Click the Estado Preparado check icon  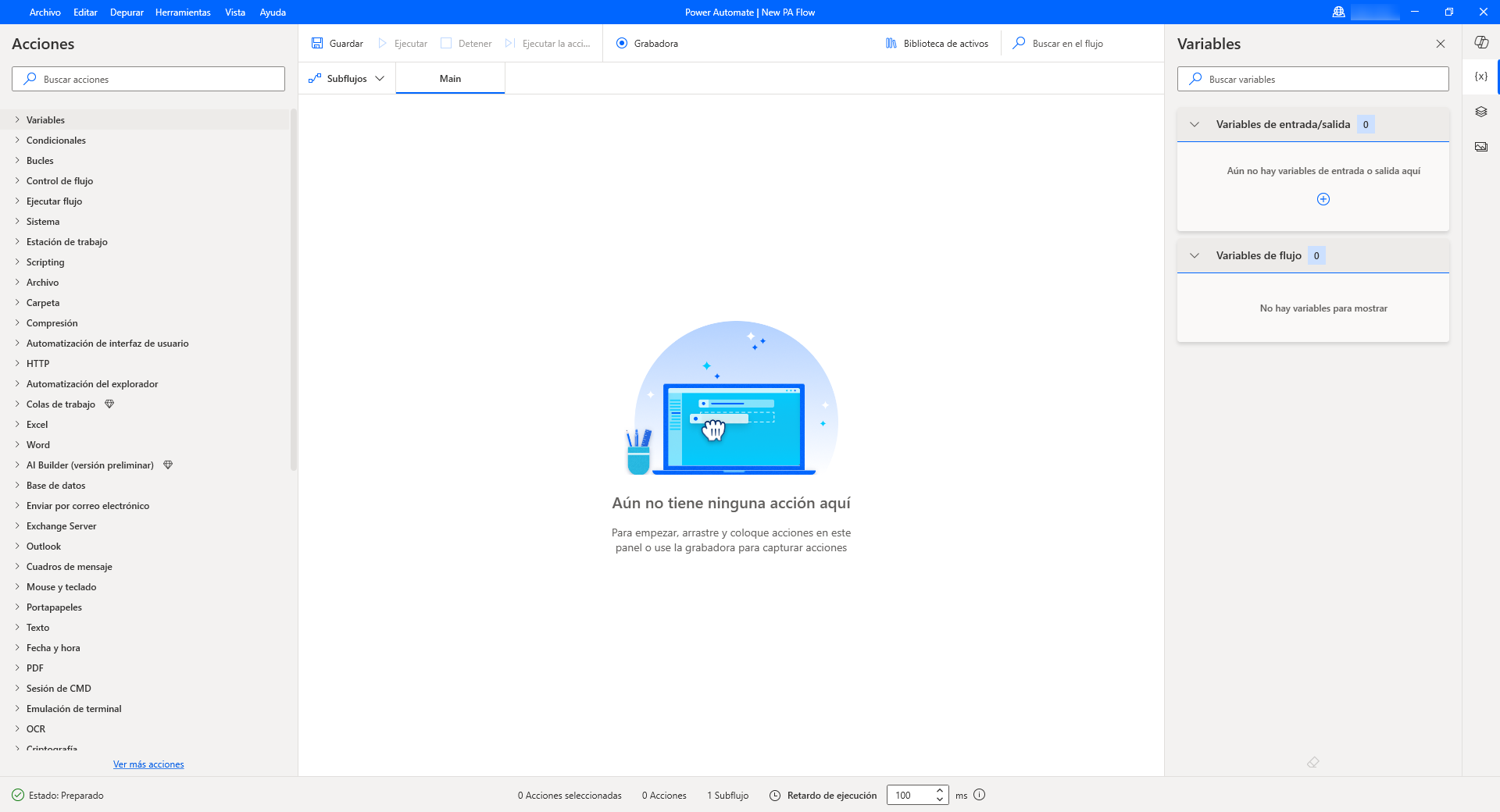(x=18, y=795)
